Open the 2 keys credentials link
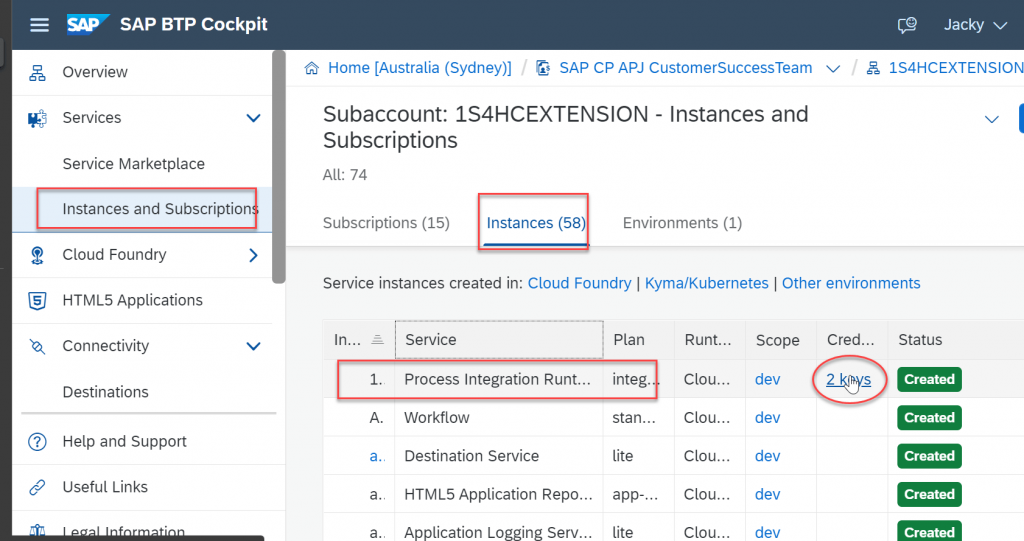This screenshot has height=541, width=1024. point(848,380)
